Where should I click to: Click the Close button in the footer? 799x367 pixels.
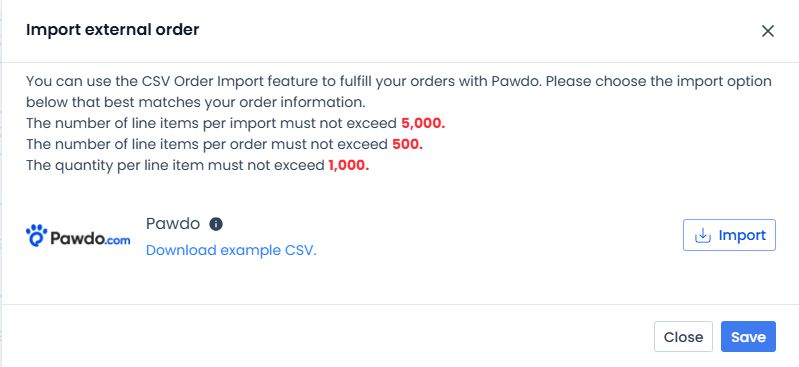[683, 336]
